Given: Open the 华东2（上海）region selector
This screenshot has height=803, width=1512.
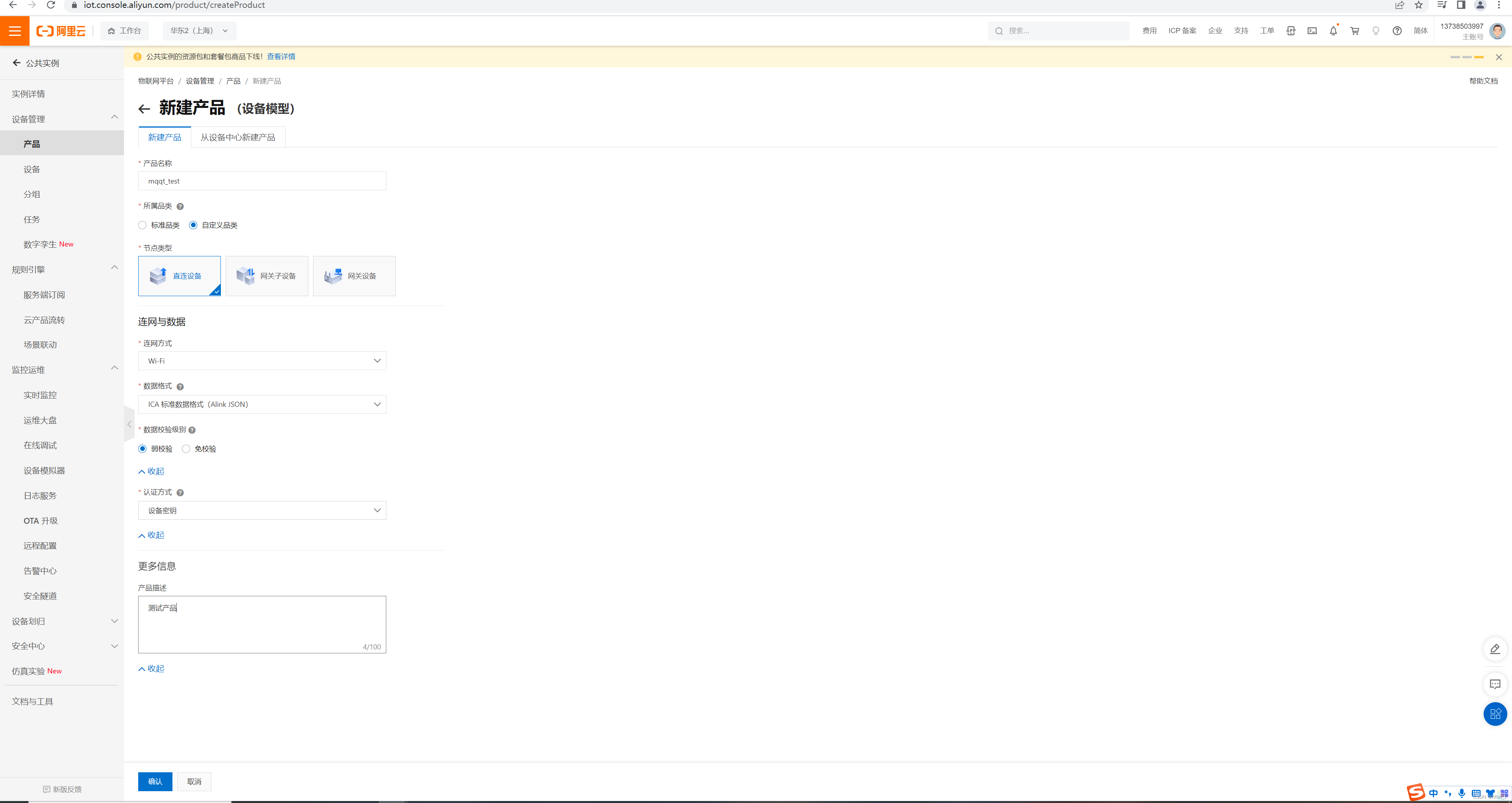Looking at the screenshot, I should [x=199, y=31].
